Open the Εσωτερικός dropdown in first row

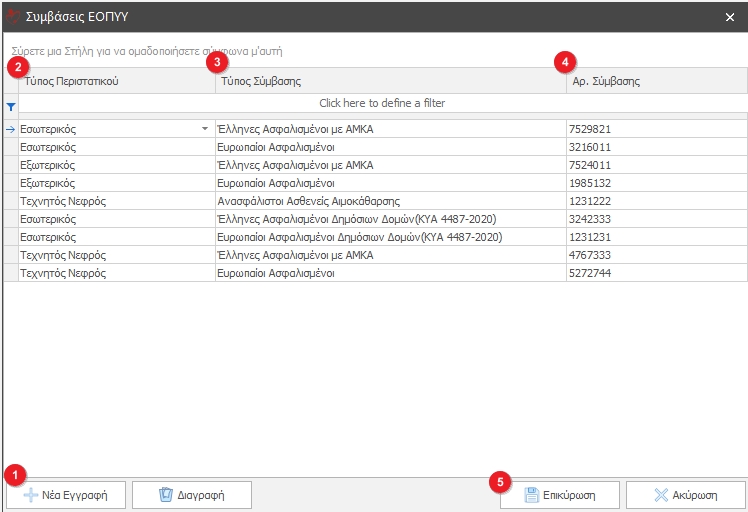[x=205, y=129]
